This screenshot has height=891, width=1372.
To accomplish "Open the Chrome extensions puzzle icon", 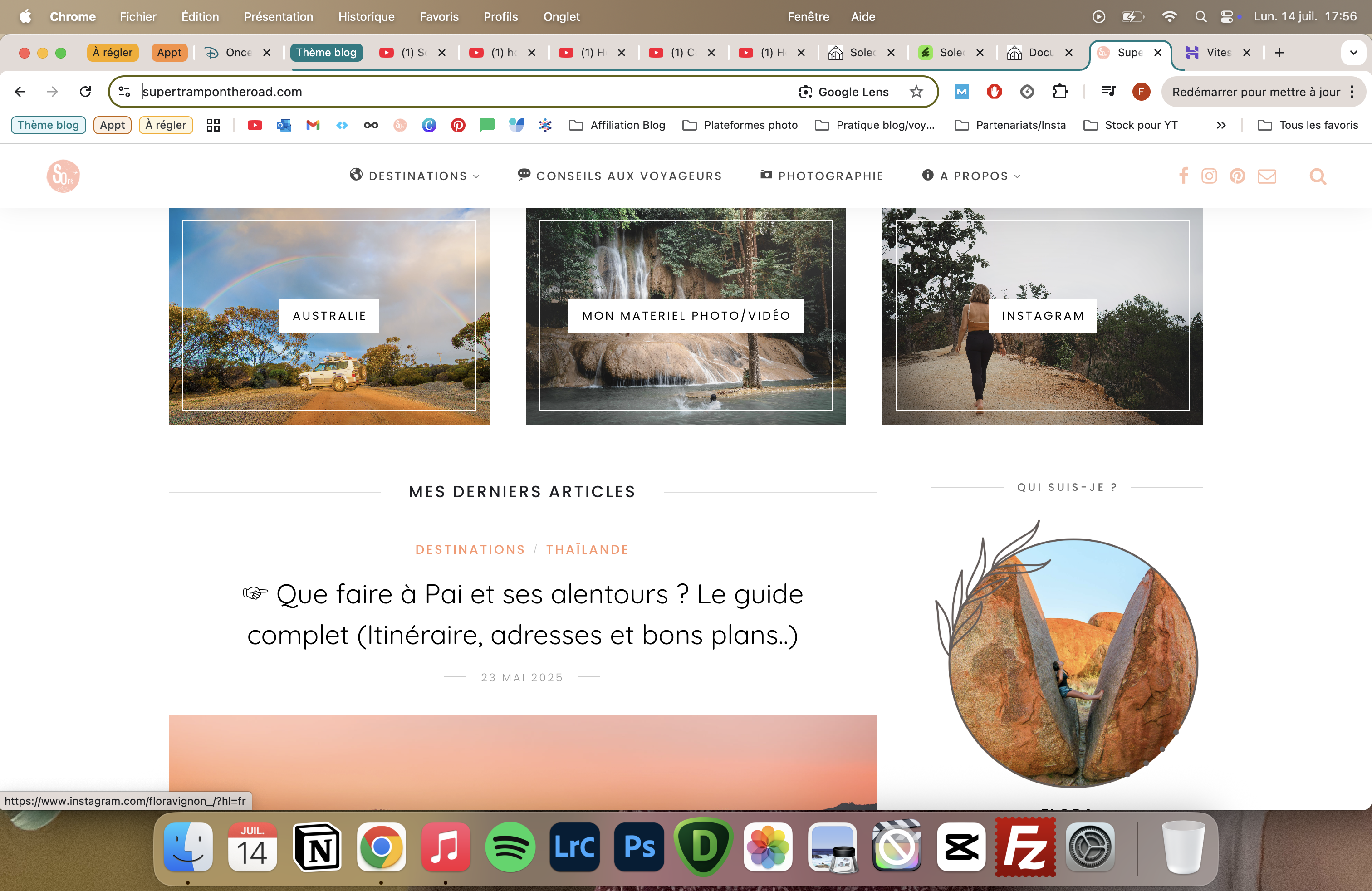I will 1059,92.
